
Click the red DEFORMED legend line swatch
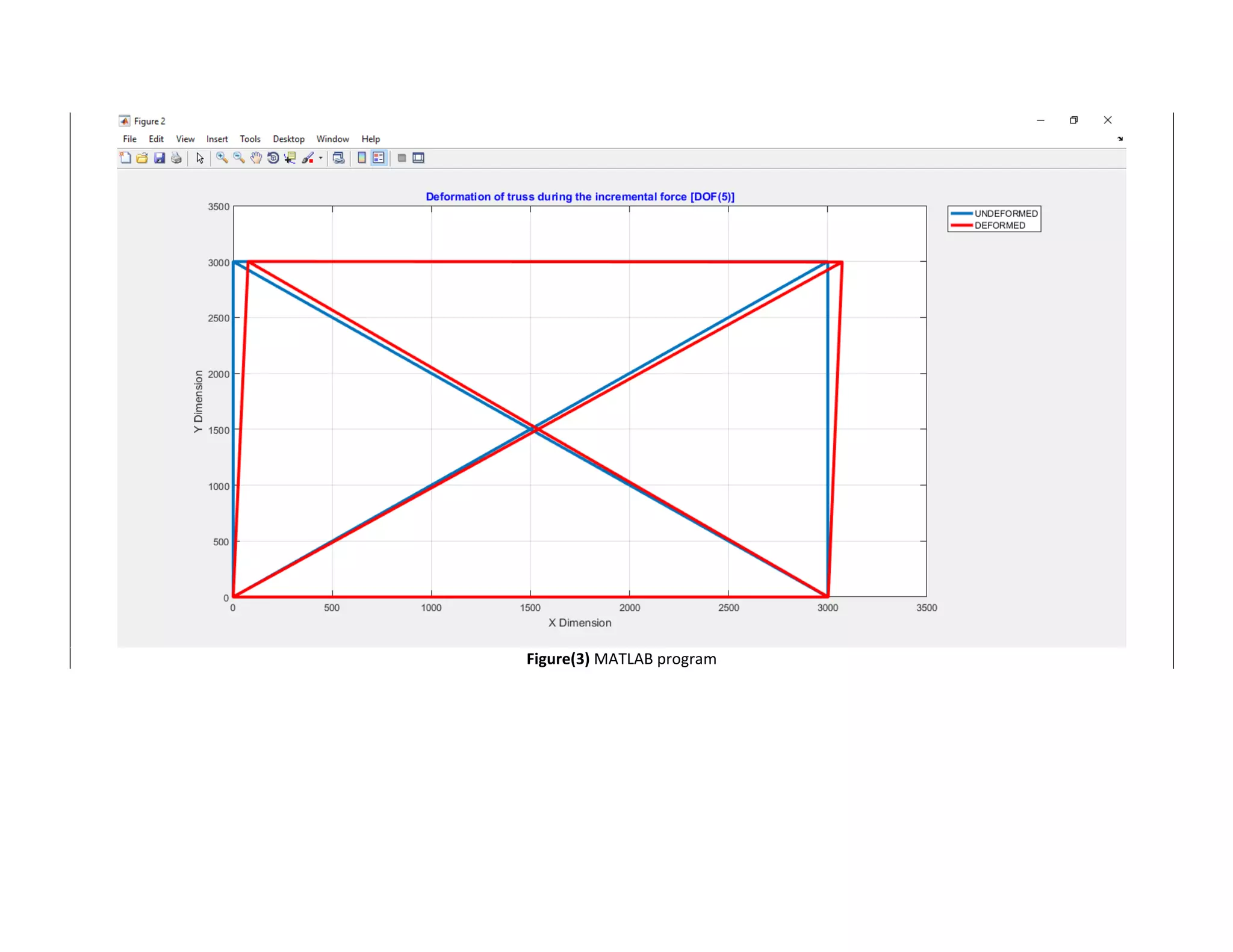[x=961, y=226]
